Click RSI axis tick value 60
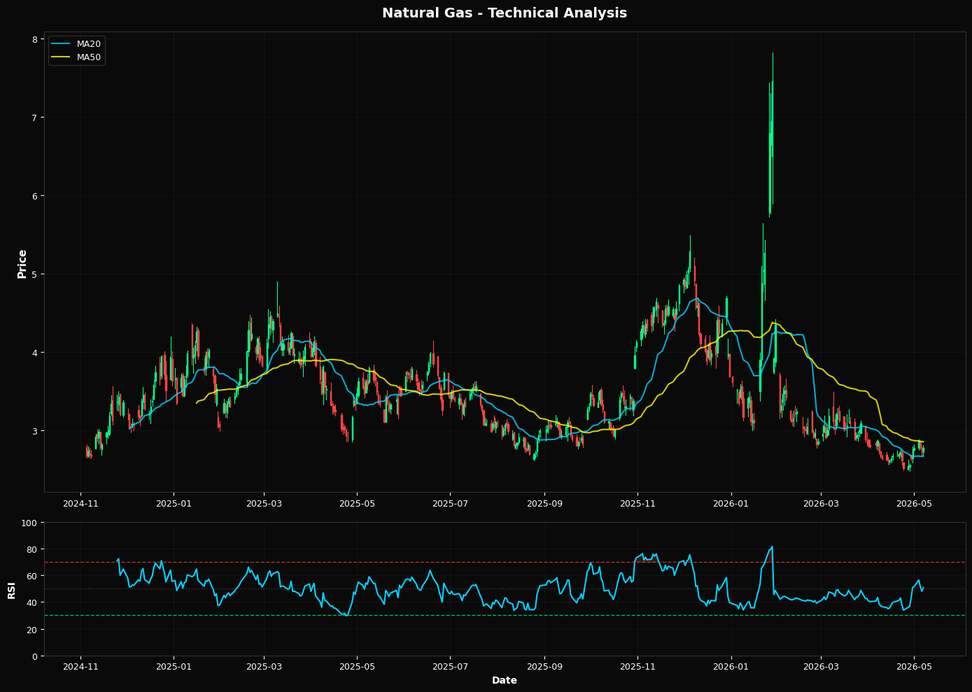This screenshot has width=972, height=692. pos(34,576)
